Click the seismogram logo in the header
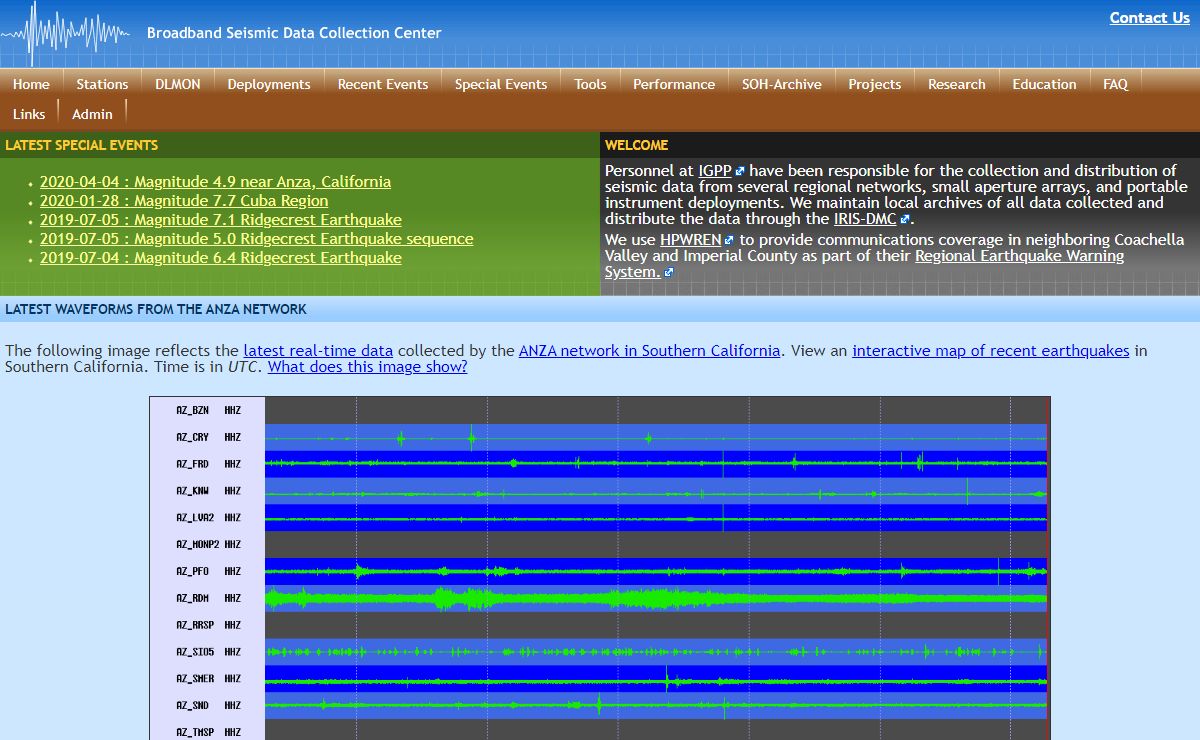 (65, 33)
